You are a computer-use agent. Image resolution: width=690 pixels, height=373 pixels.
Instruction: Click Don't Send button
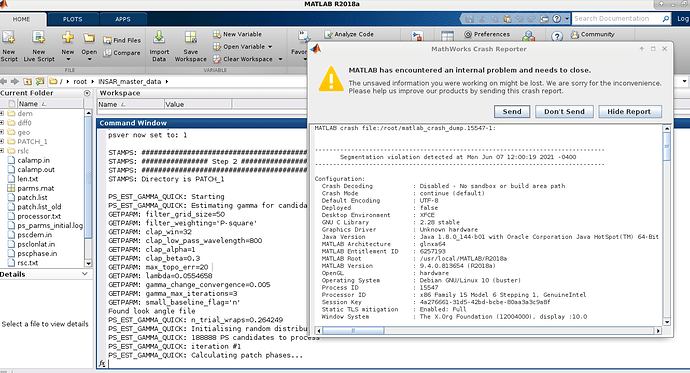click(x=564, y=112)
